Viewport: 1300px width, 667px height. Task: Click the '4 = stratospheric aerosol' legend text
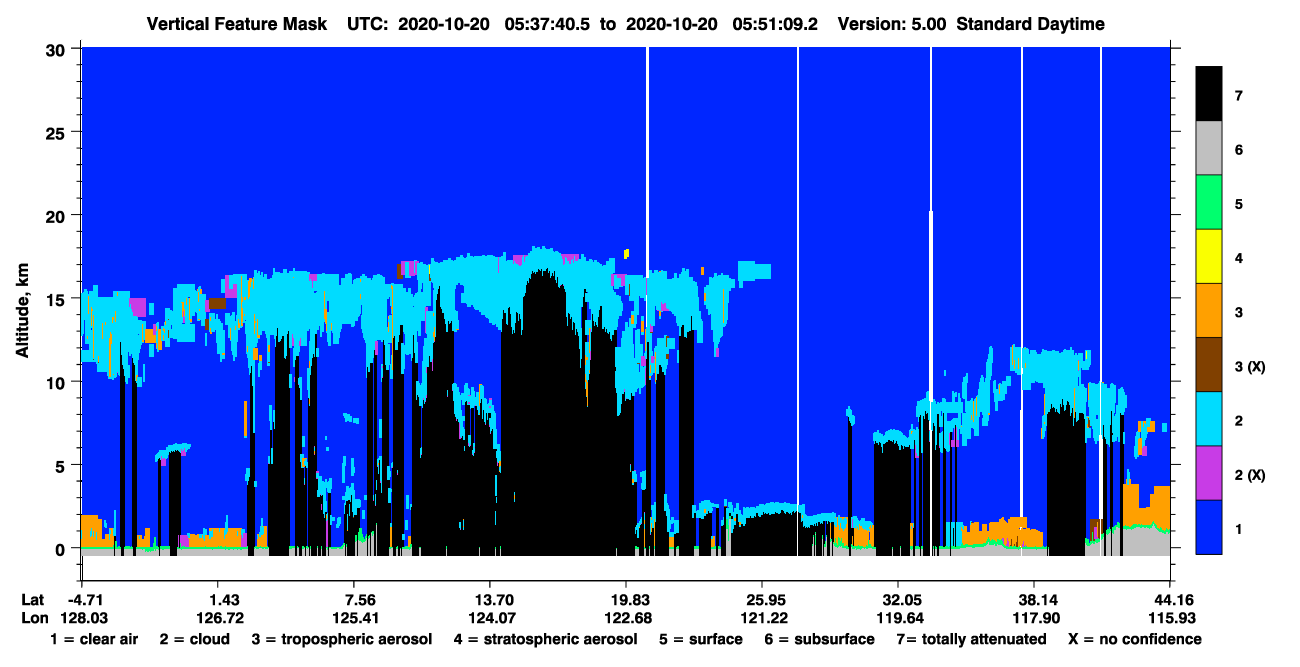(545, 639)
